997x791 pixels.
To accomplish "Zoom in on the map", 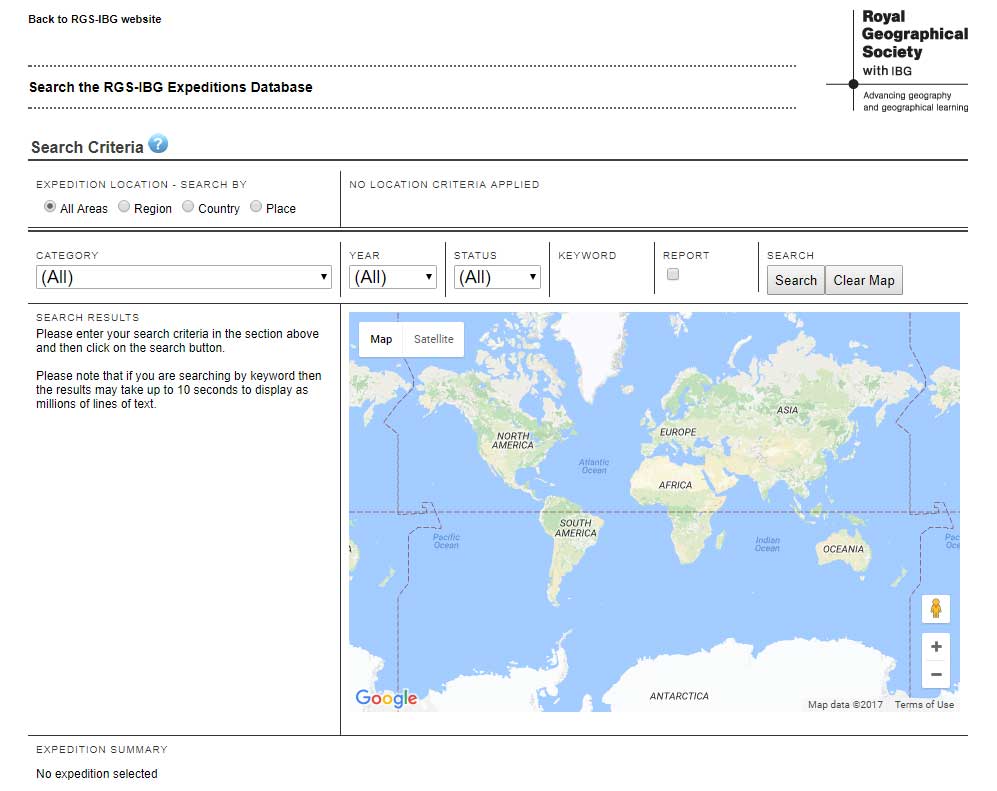I will click(x=936, y=647).
